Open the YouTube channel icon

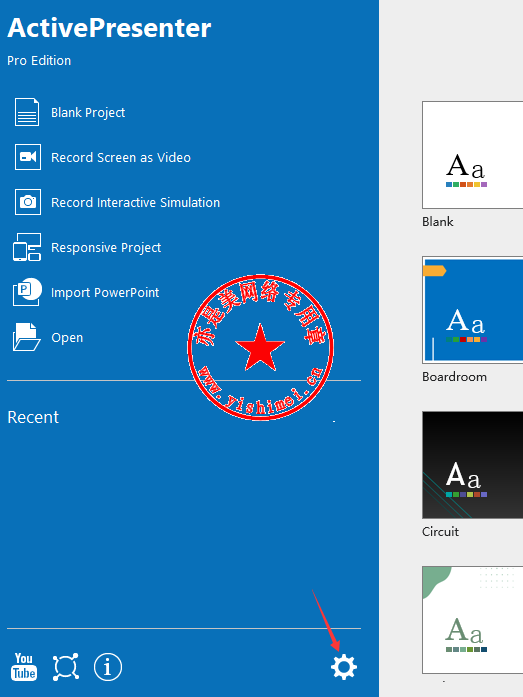24,667
